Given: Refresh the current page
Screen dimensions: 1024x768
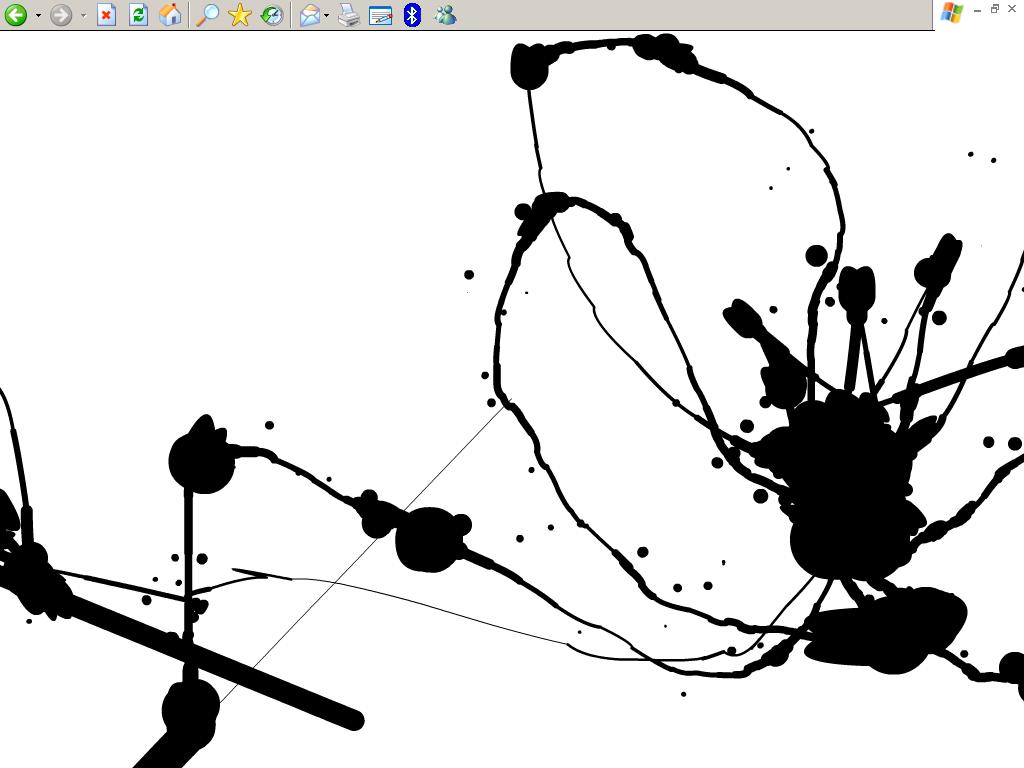Looking at the screenshot, I should pyautogui.click(x=138, y=15).
